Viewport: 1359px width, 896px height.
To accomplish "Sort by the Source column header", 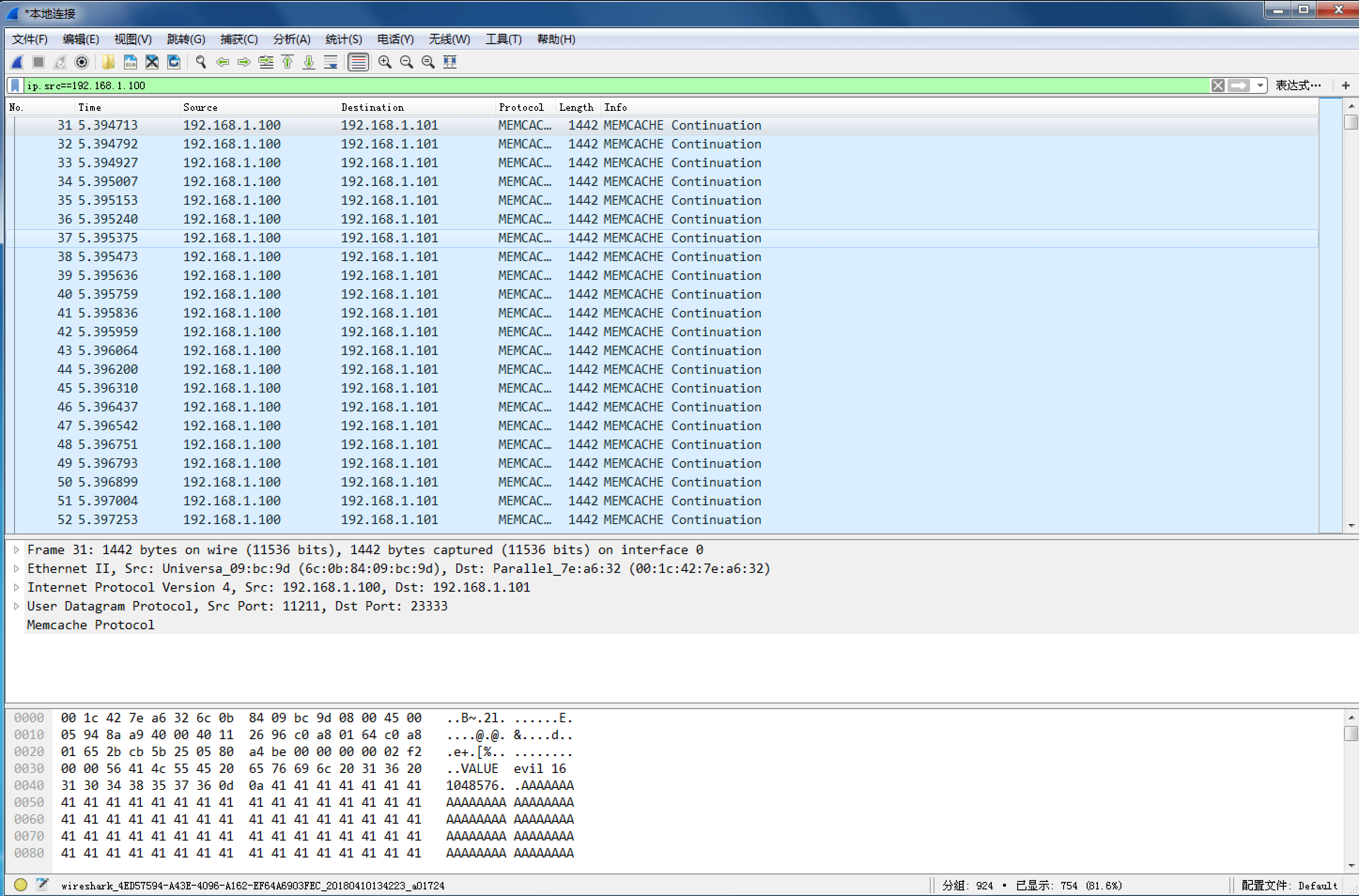I will (258, 108).
